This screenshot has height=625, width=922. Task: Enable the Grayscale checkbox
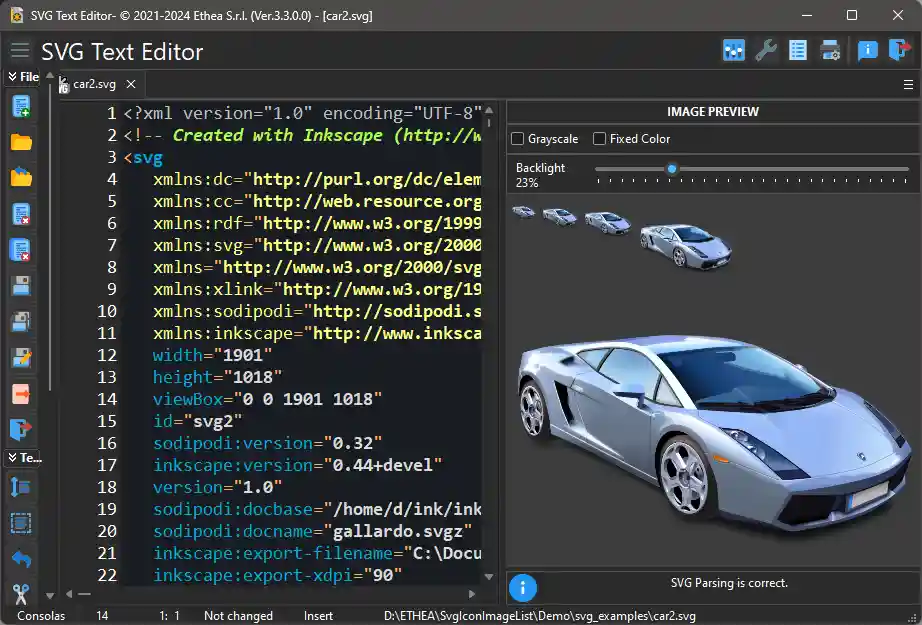(517, 139)
